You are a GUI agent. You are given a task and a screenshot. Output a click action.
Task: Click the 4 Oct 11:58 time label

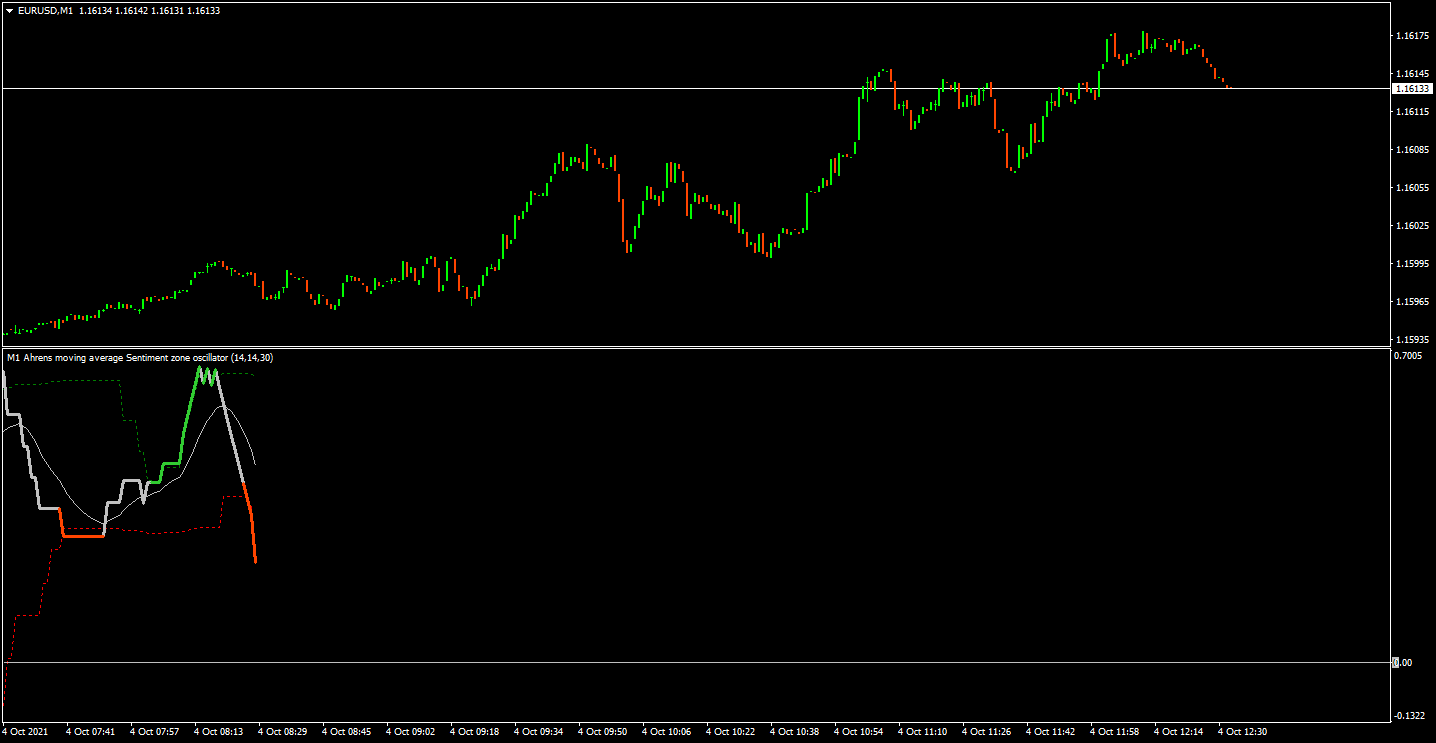[1115, 732]
